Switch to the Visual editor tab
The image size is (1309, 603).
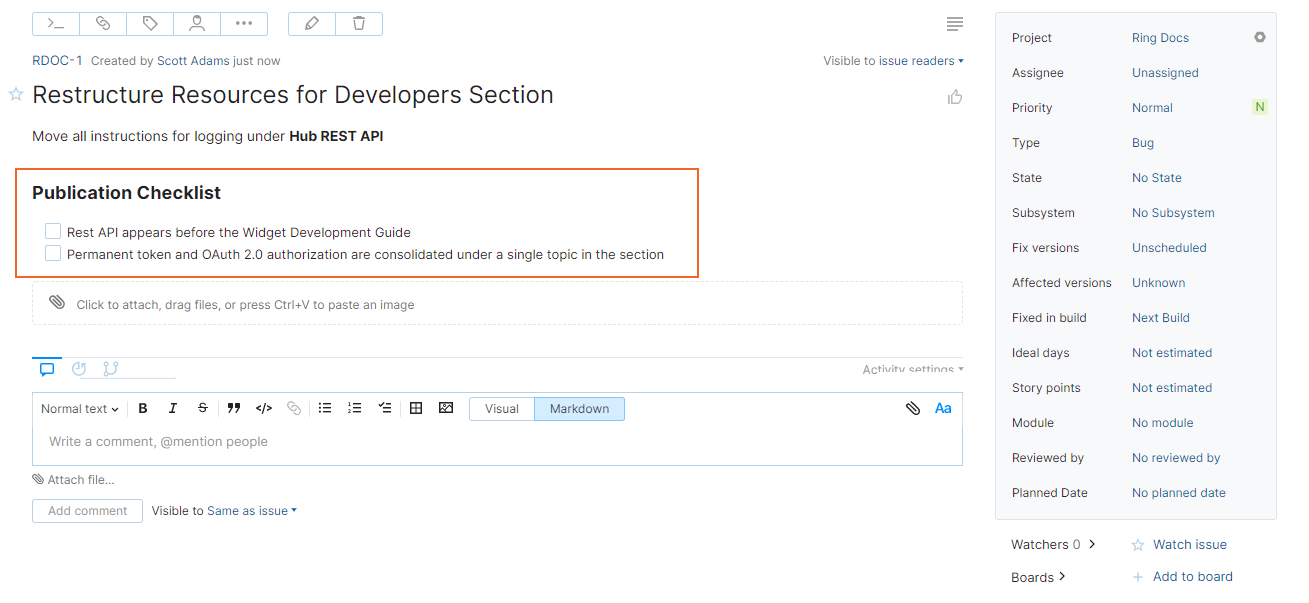point(501,408)
